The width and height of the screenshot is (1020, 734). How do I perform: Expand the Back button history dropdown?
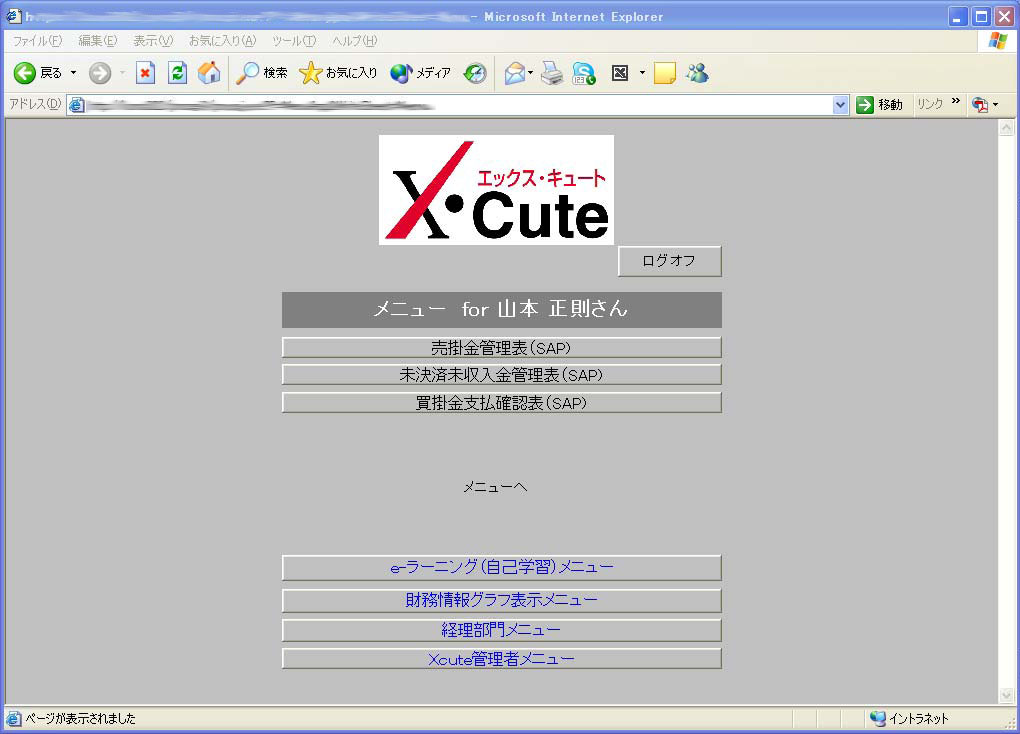(74, 73)
